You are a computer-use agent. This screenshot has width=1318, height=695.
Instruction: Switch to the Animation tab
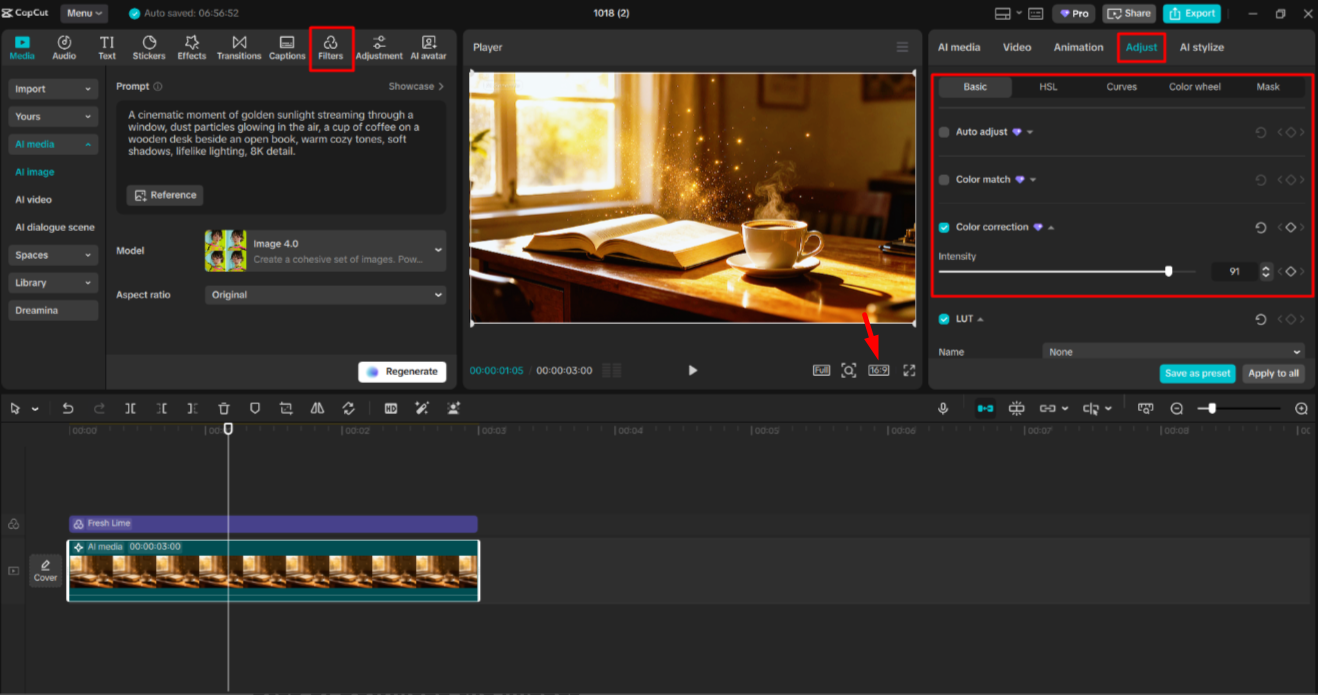tap(1078, 47)
